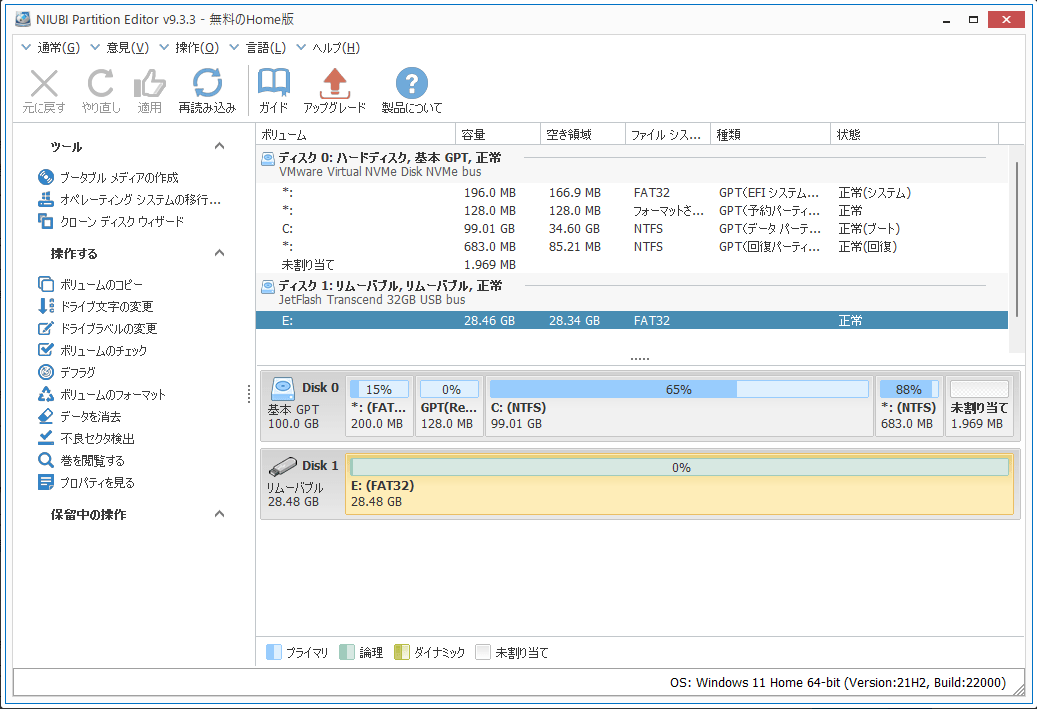Click the 再読み込み toolbar button

pyautogui.click(x=208, y=87)
